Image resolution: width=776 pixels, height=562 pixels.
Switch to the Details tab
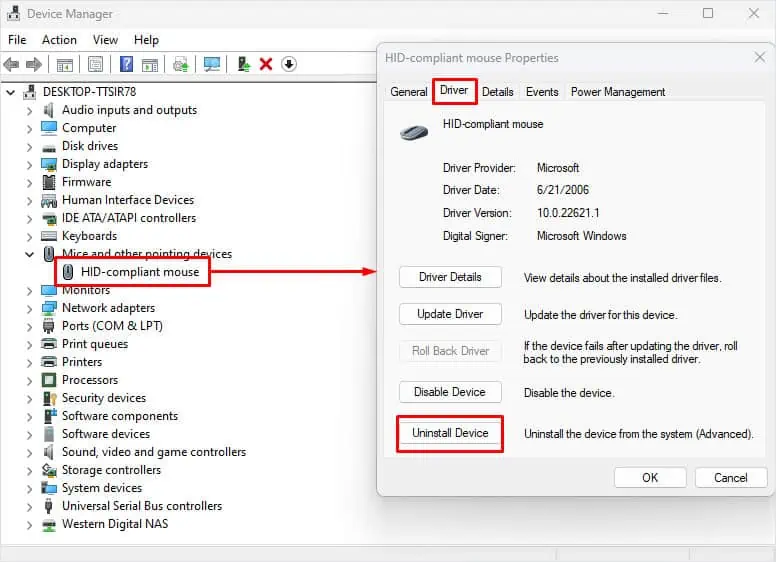tap(497, 92)
